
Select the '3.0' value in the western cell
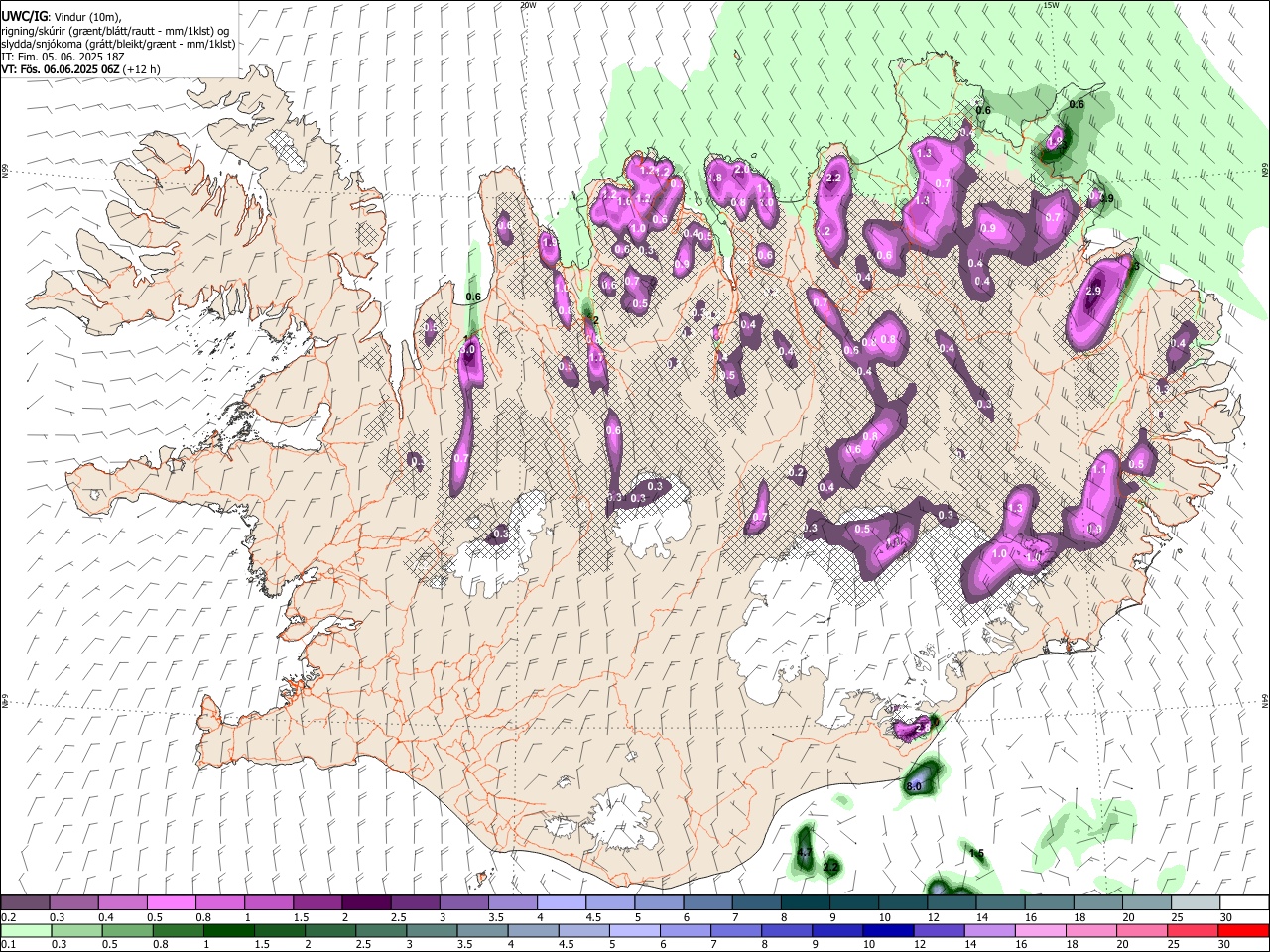click(x=469, y=350)
